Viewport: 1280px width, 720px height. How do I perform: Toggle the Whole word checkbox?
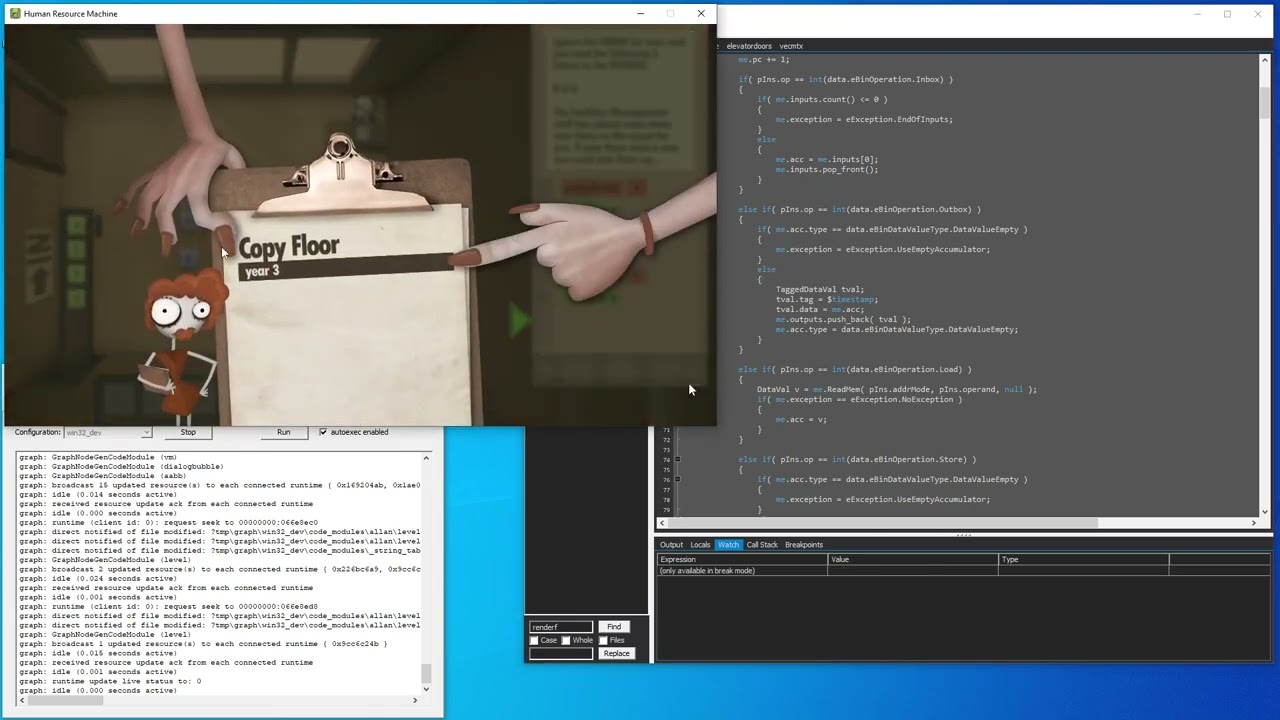[x=566, y=640]
